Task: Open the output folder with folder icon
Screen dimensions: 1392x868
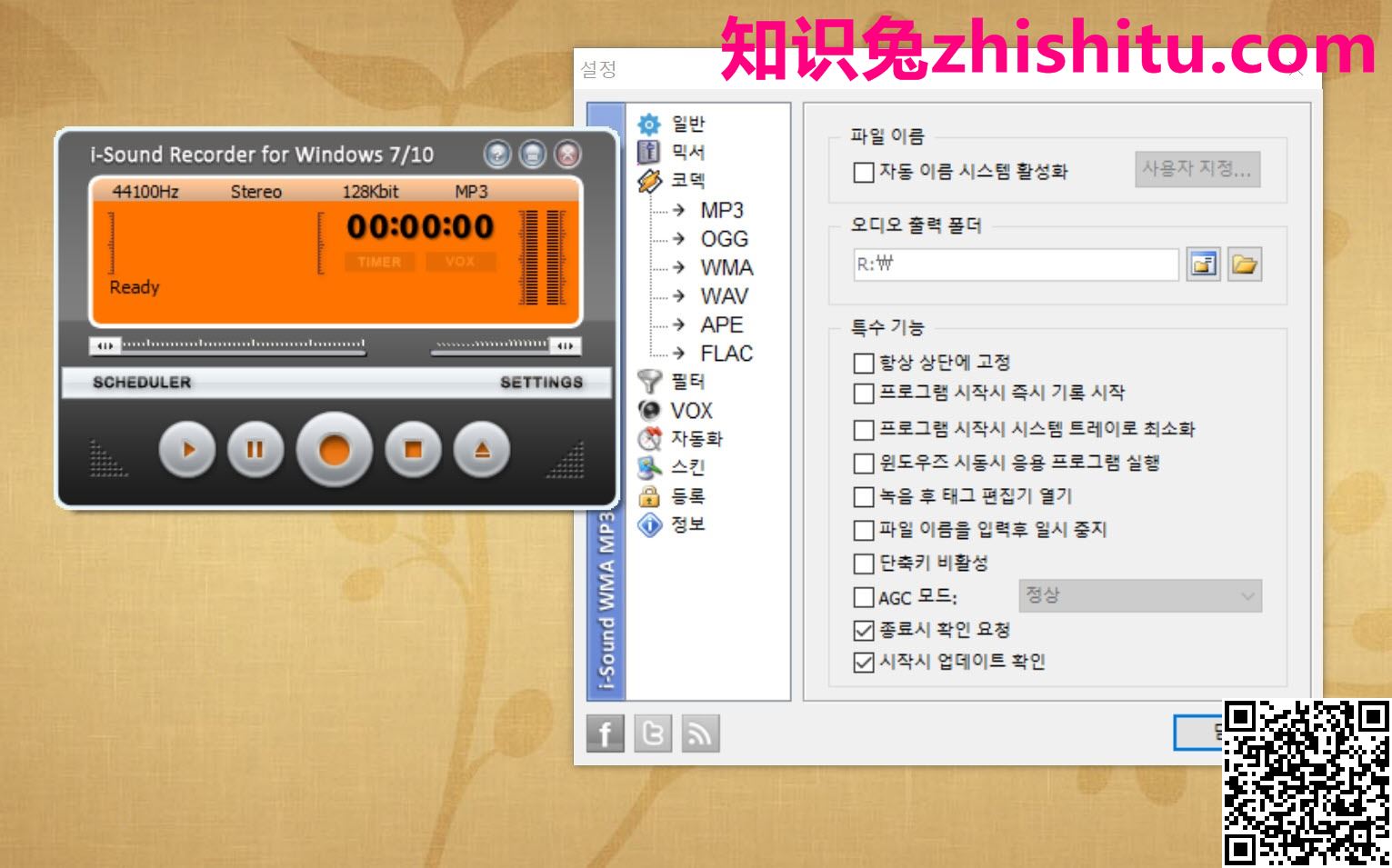Action: [x=1245, y=264]
